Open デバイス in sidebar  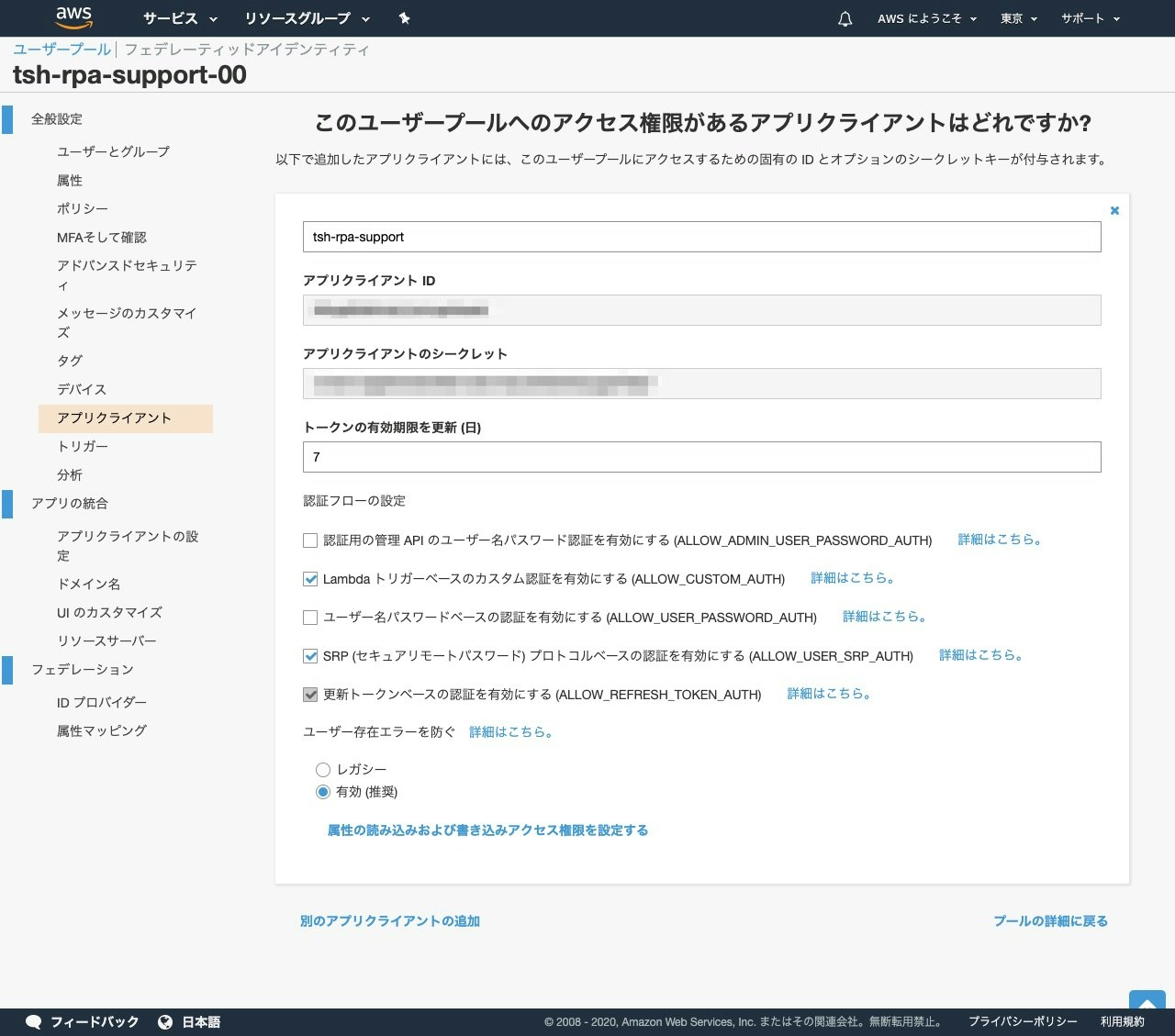82,389
